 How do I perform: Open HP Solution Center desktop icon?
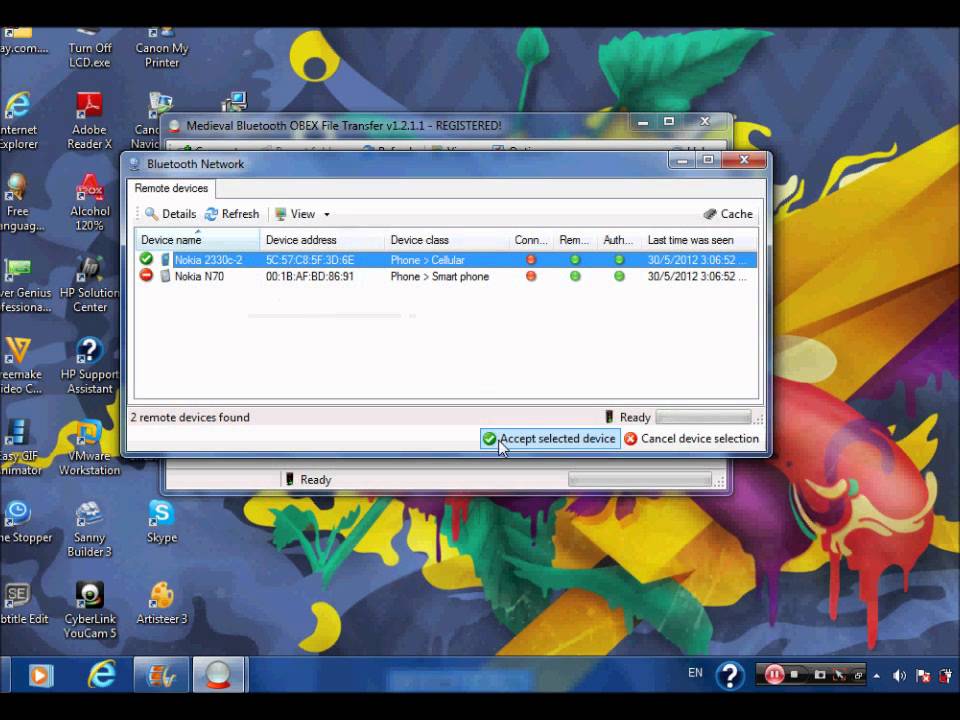click(x=89, y=284)
